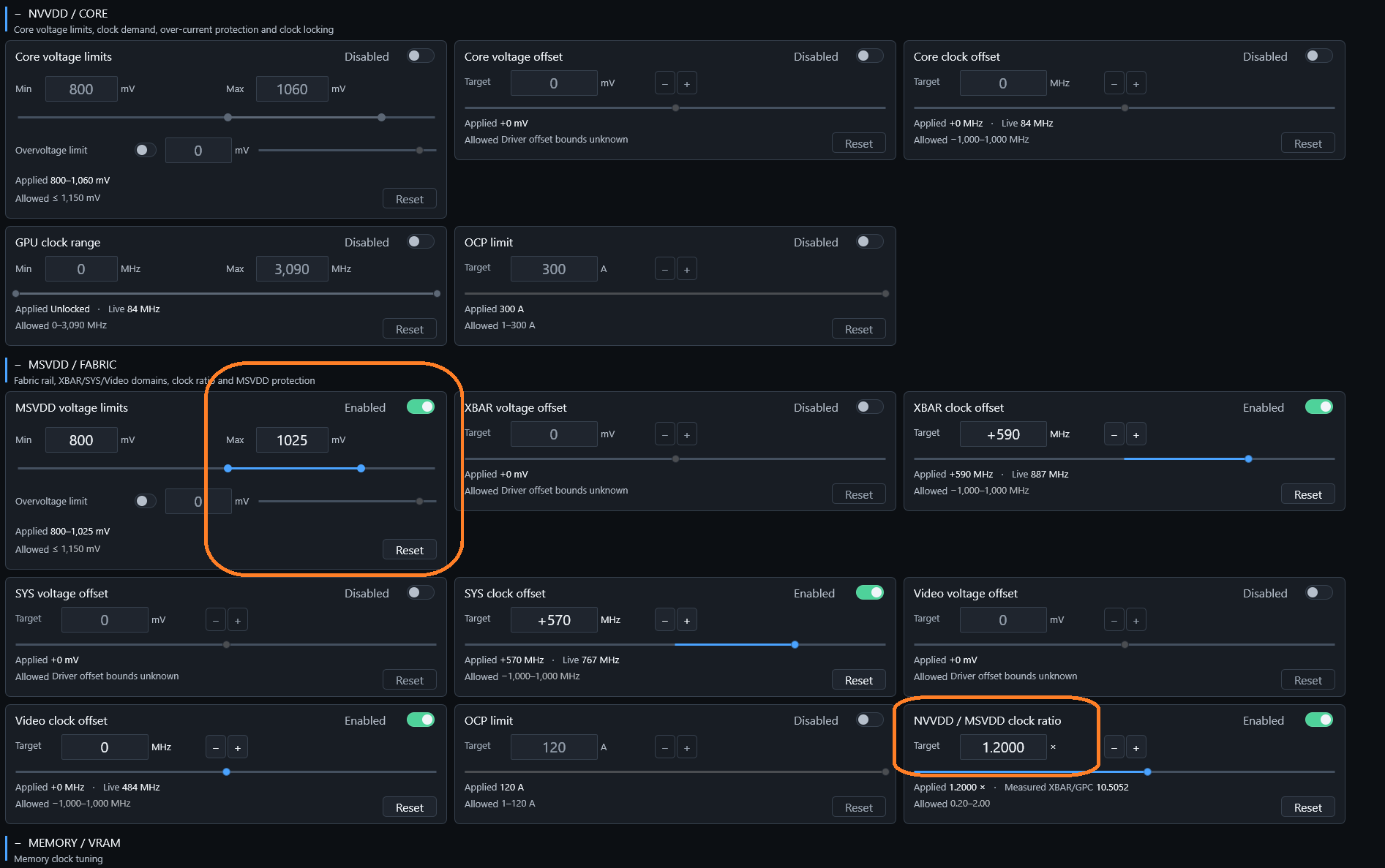Click plus button for NVVDD / CORE OCP limit 300 A
The image size is (1385, 868).
tap(686, 269)
